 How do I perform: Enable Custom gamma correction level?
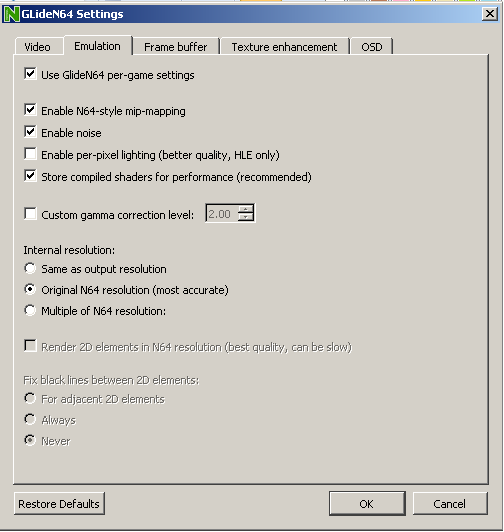(30, 214)
